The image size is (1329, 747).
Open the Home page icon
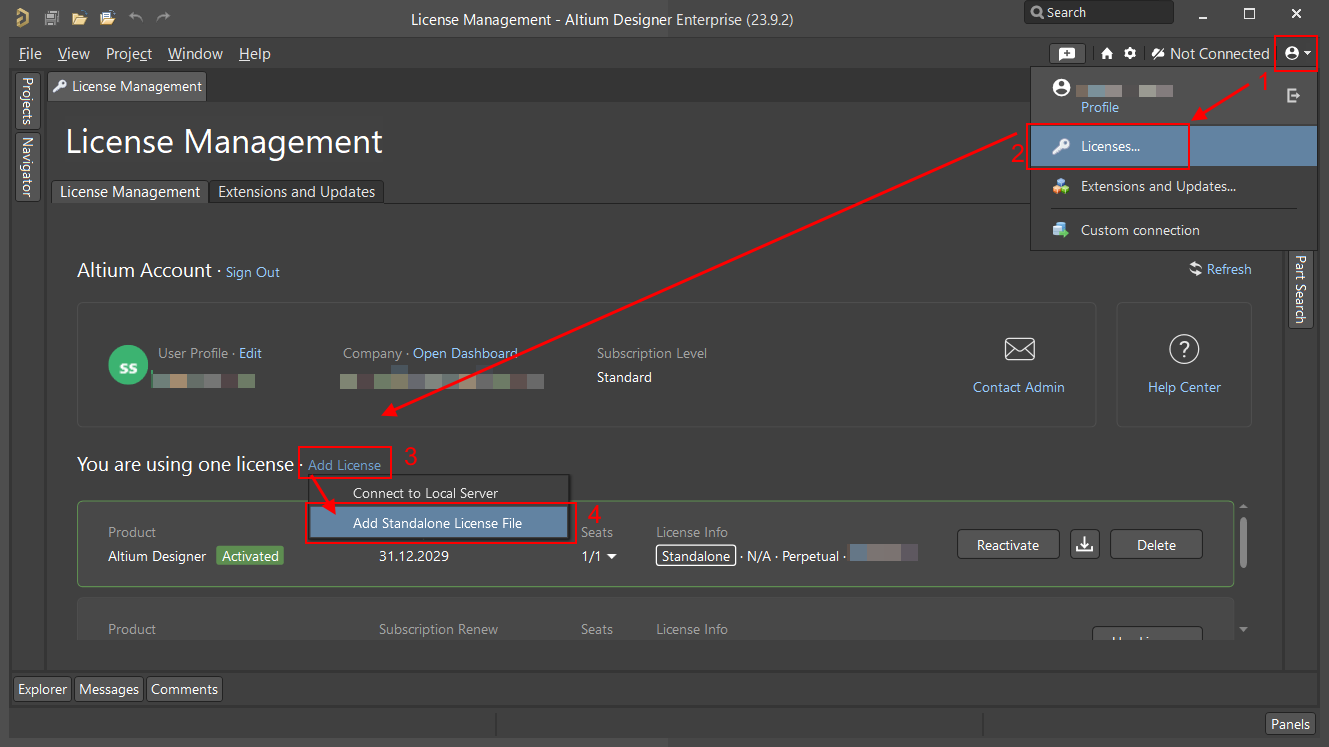[x=1108, y=53]
